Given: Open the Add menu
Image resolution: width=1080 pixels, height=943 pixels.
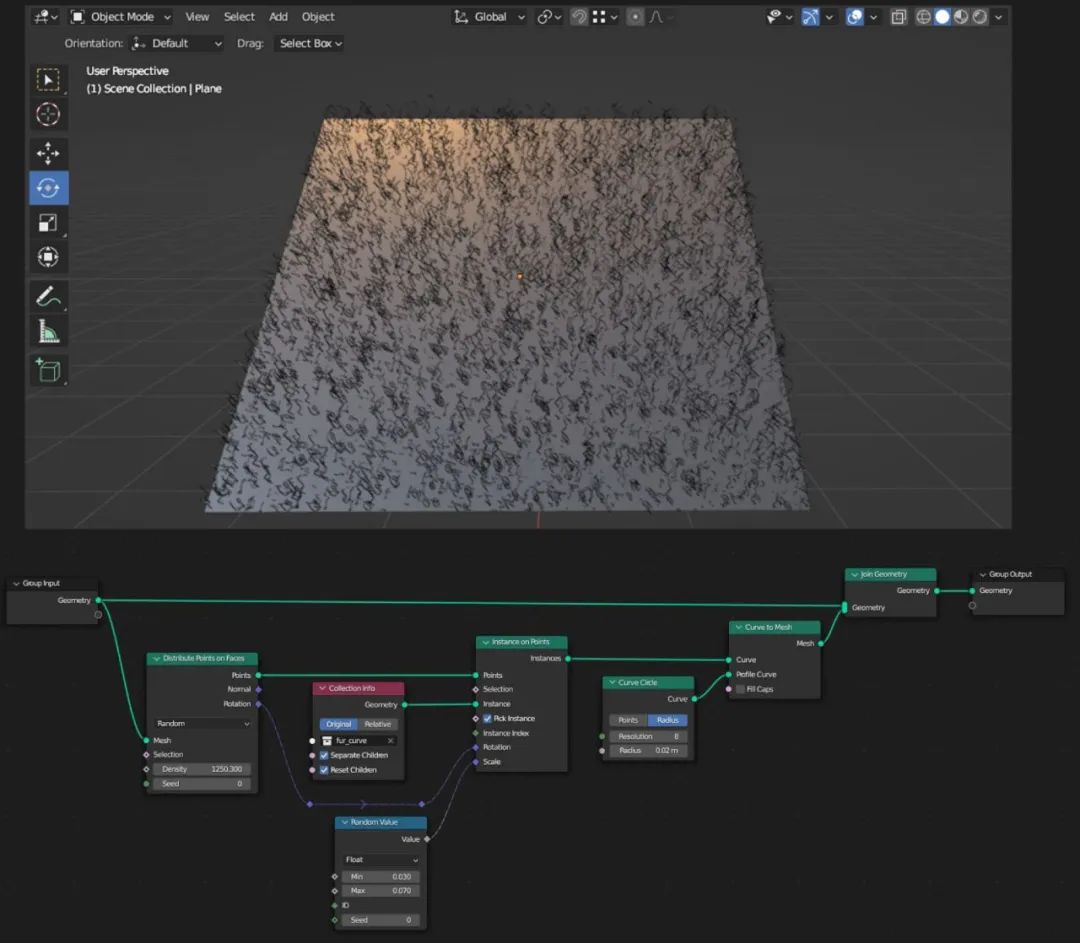Looking at the screenshot, I should coord(278,17).
